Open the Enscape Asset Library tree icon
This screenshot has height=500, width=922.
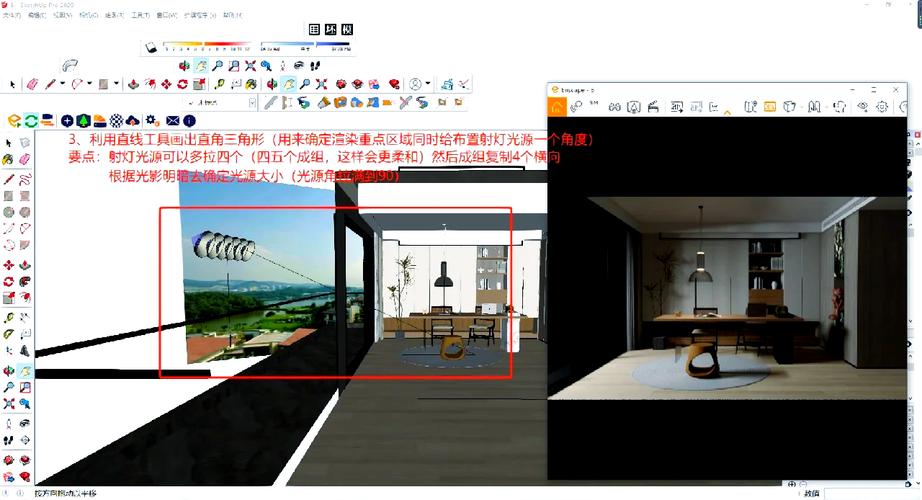83,121
